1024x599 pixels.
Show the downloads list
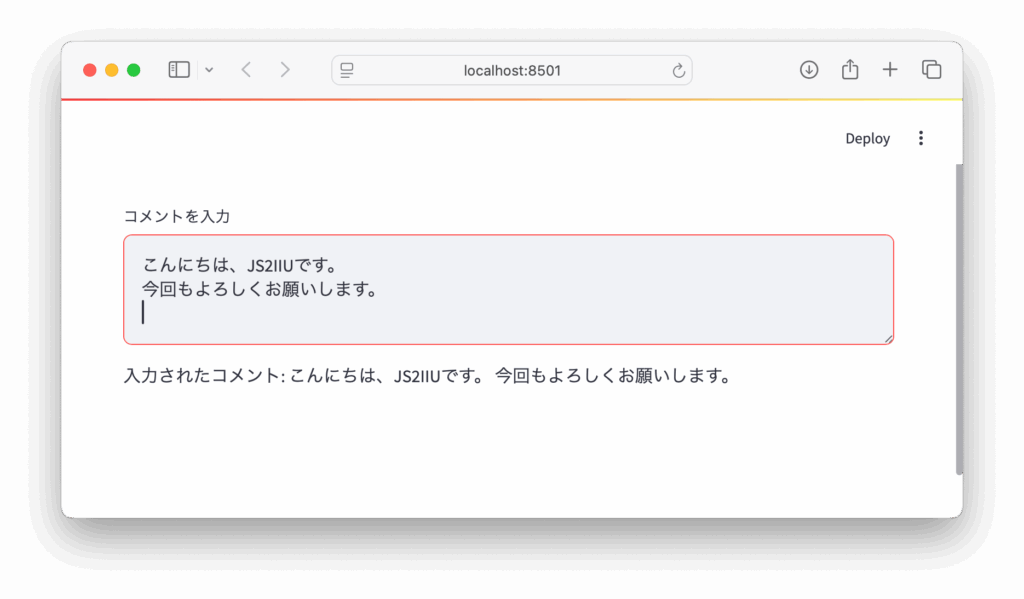click(x=809, y=70)
